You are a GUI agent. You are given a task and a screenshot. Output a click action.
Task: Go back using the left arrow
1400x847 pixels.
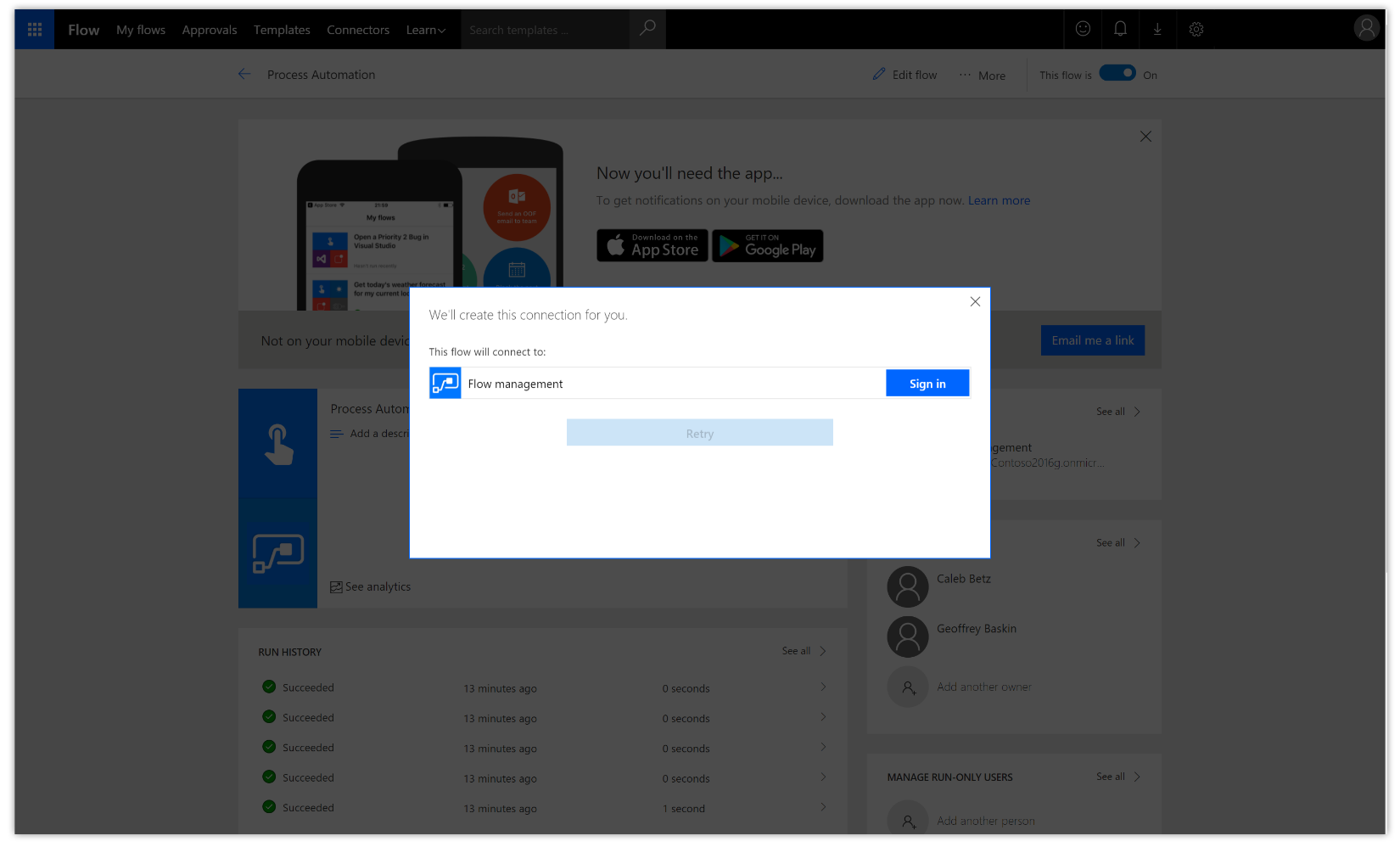tap(244, 75)
